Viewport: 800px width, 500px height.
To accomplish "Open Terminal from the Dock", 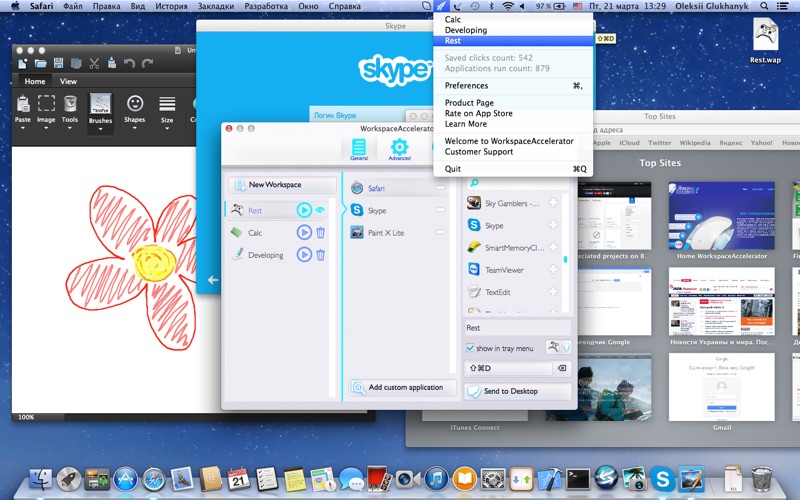I will (x=578, y=479).
